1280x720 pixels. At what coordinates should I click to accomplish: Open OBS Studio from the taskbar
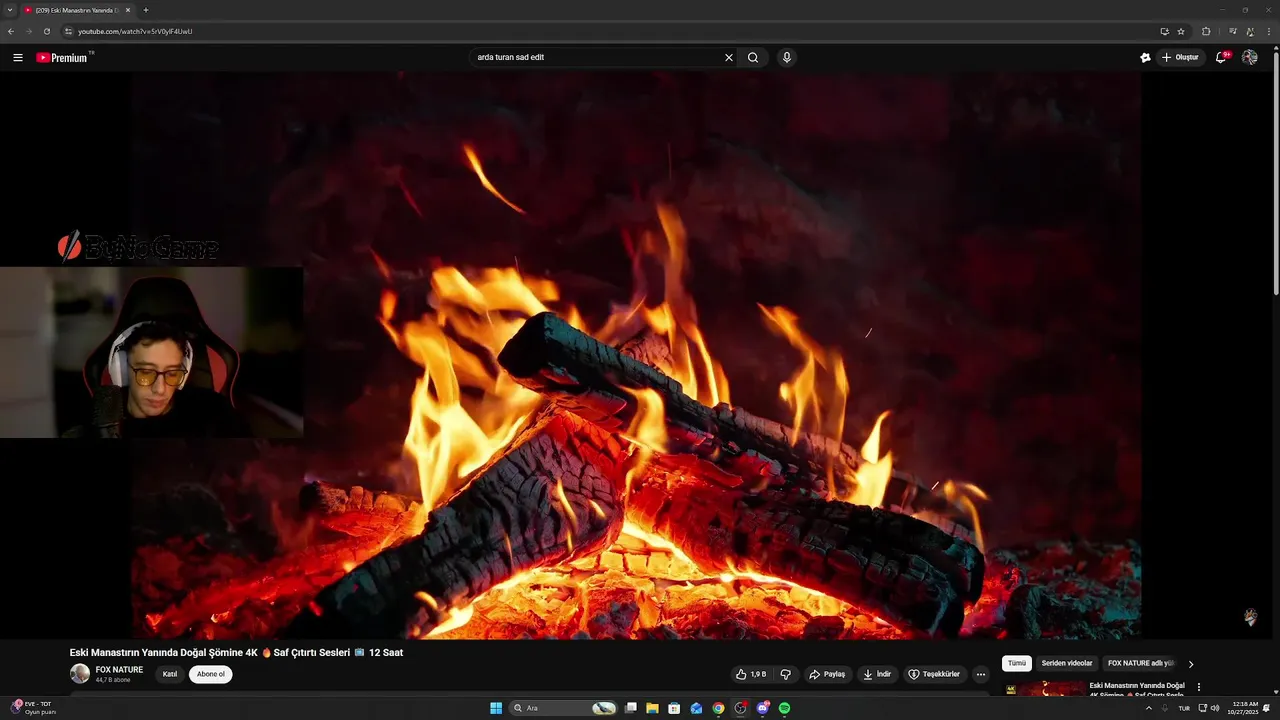coord(741,708)
